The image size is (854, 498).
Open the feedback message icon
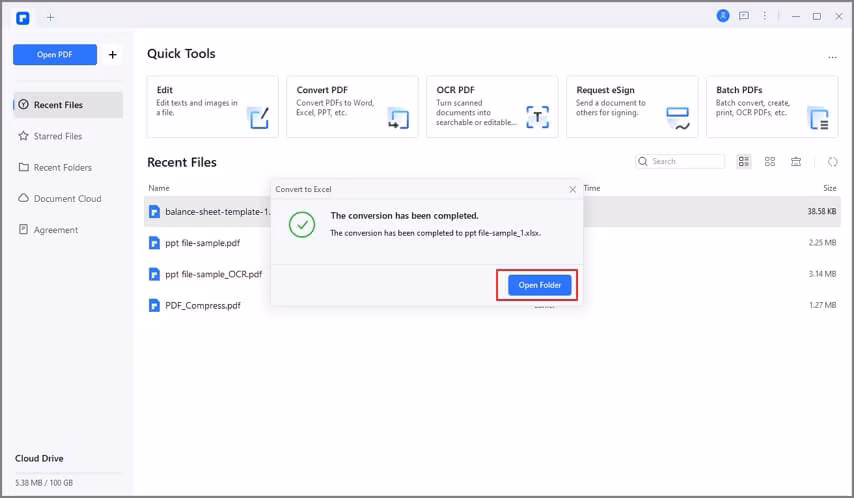(x=744, y=16)
